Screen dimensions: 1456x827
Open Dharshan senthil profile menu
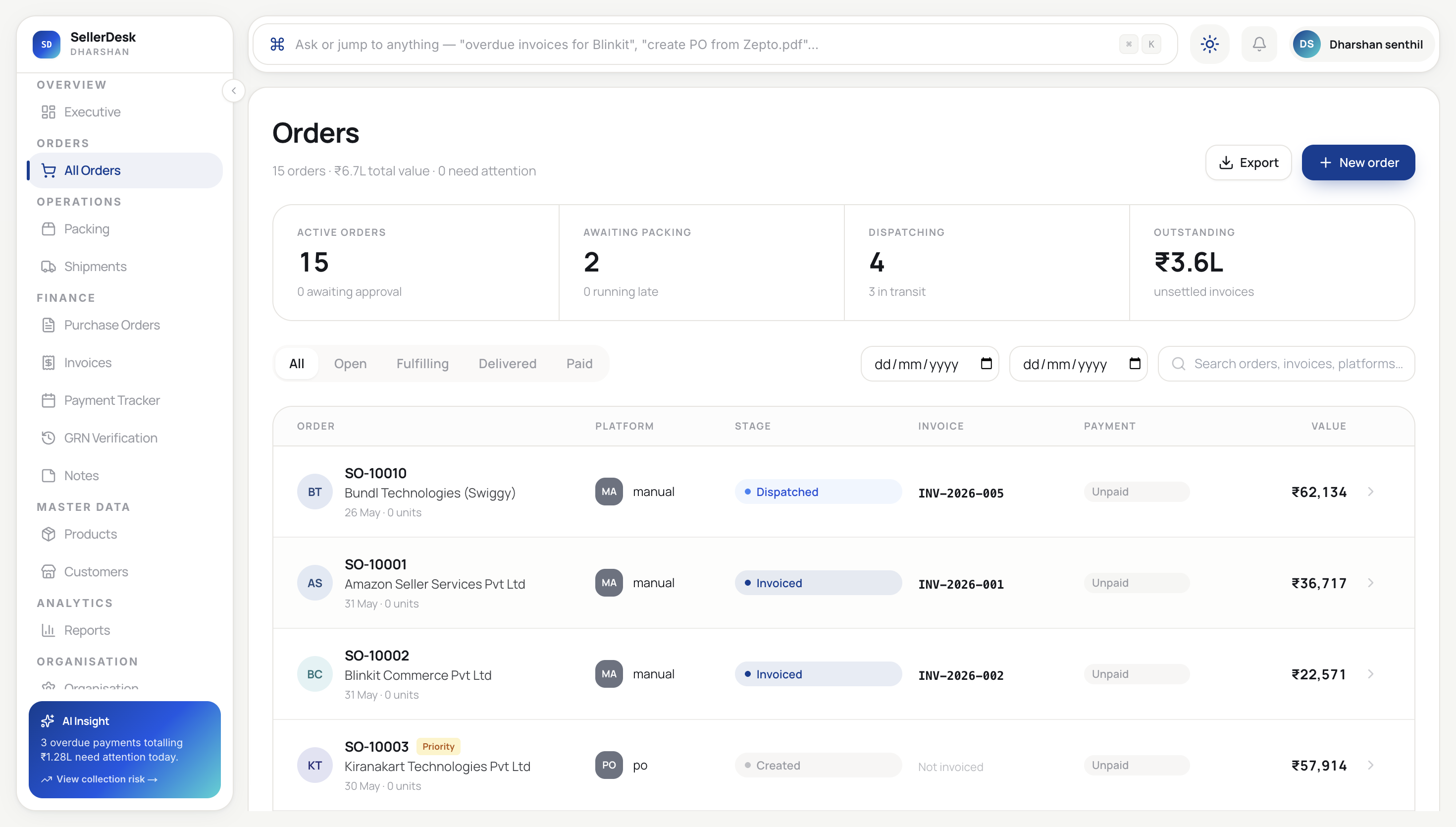(x=1362, y=44)
